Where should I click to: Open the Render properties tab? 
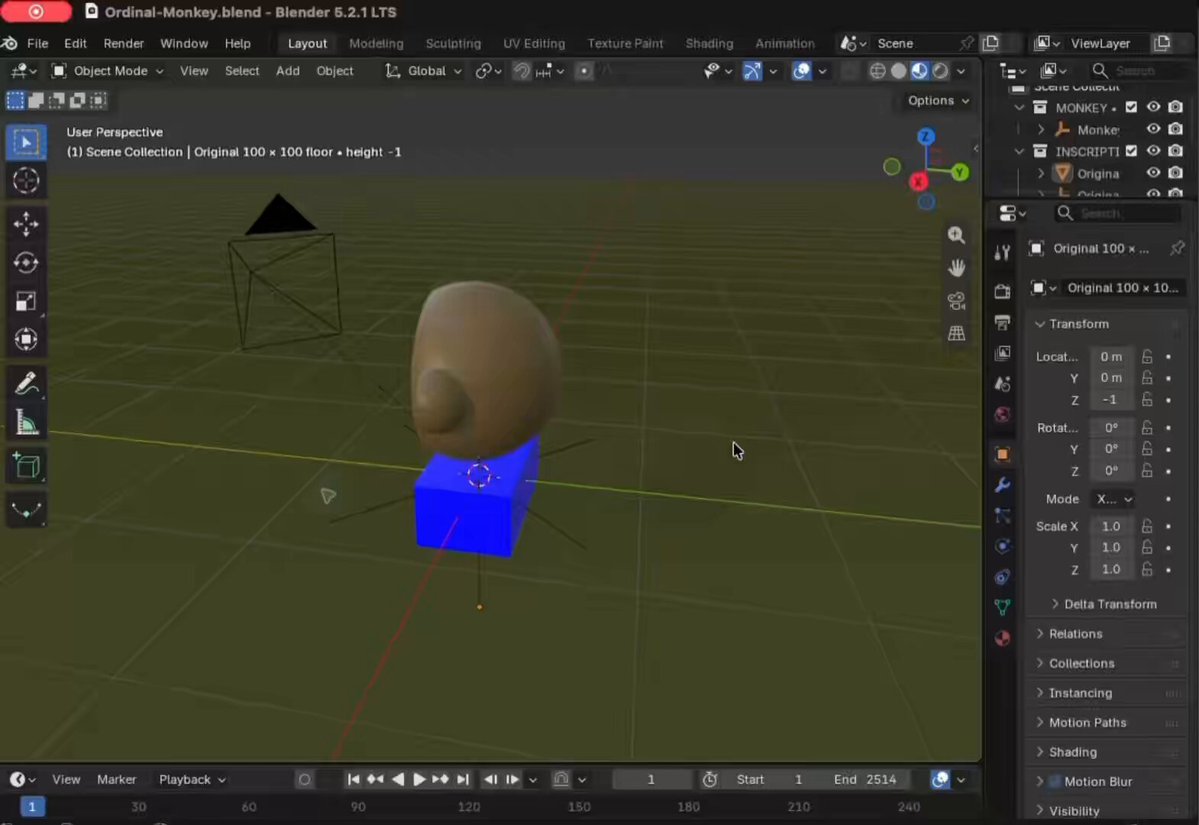pyautogui.click(x=1002, y=291)
